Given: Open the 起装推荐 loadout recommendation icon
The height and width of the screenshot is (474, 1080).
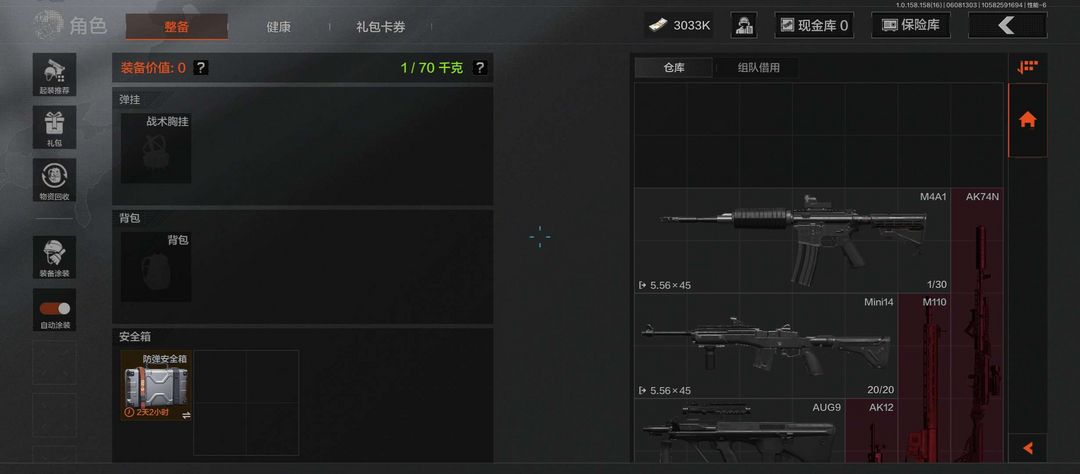Looking at the screenshot, I should (54, 75).
